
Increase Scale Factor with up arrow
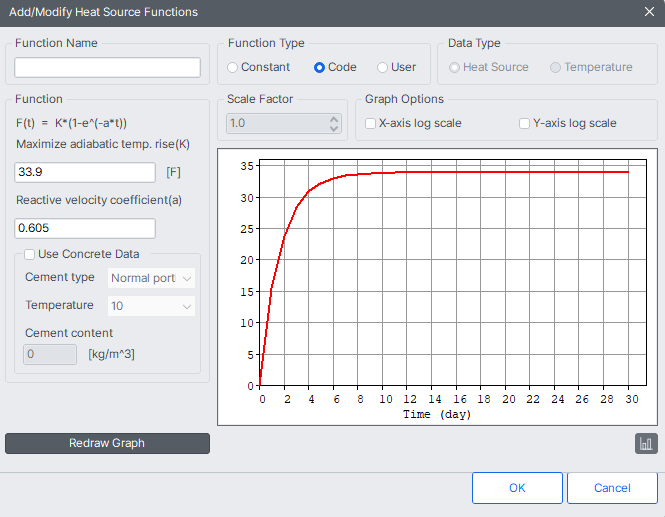pos(334,119)
